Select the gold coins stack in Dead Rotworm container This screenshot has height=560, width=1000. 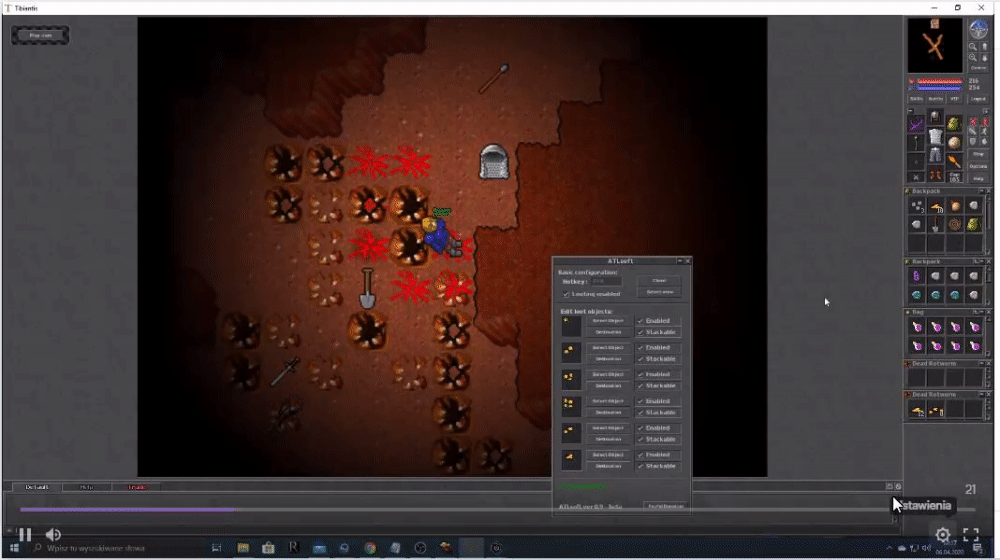pyautogui.click(x=917, y=411)
